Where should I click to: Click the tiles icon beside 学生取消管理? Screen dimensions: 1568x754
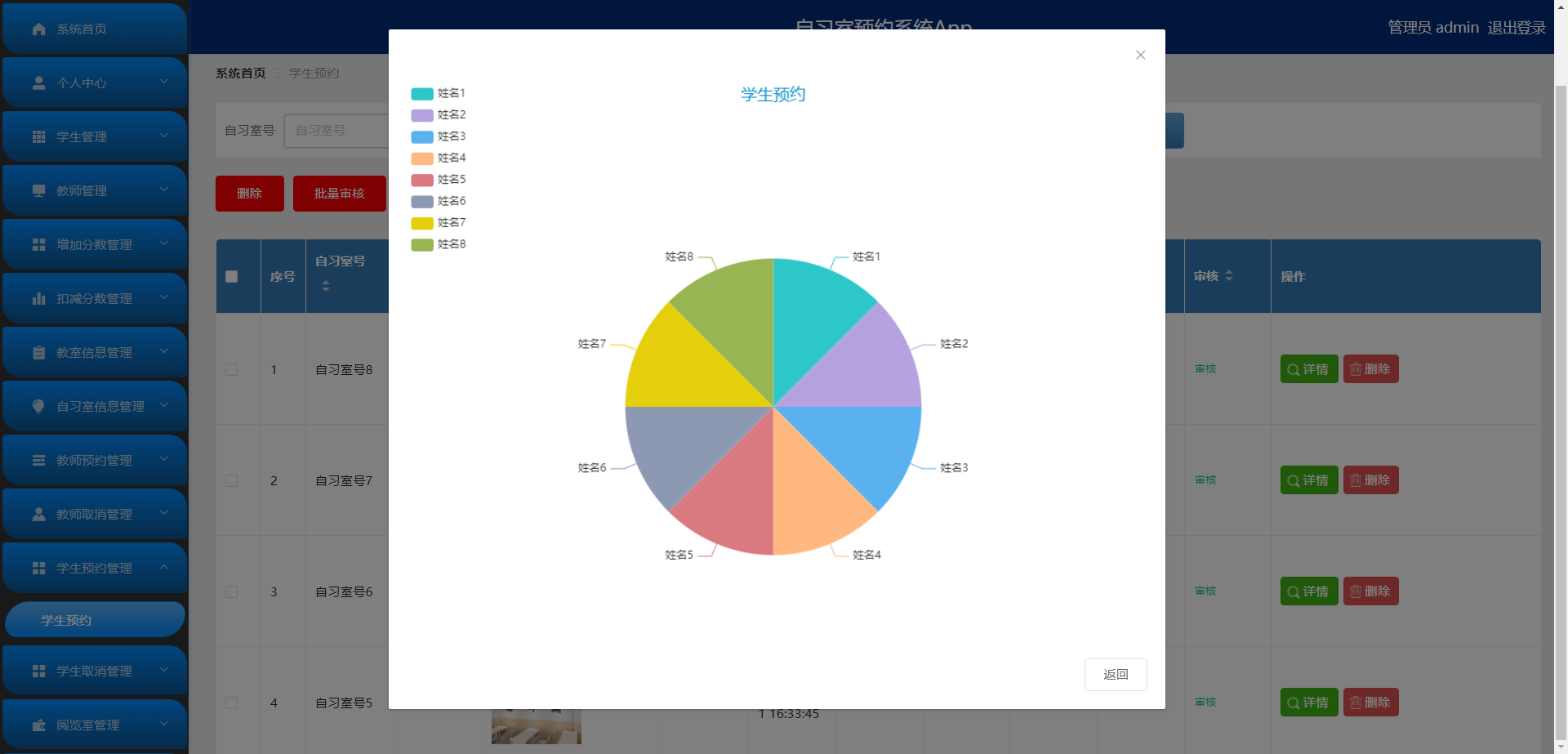click(38, 671)
